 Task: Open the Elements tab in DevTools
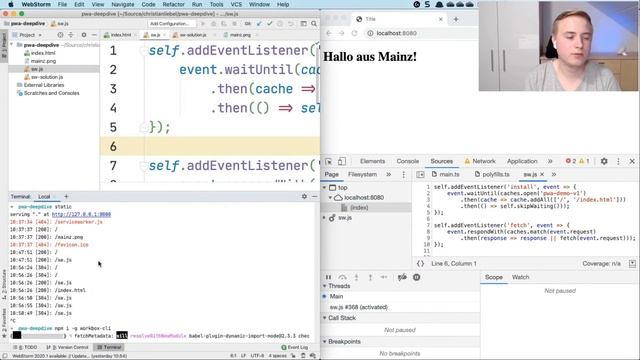click(x=372, y=161)
